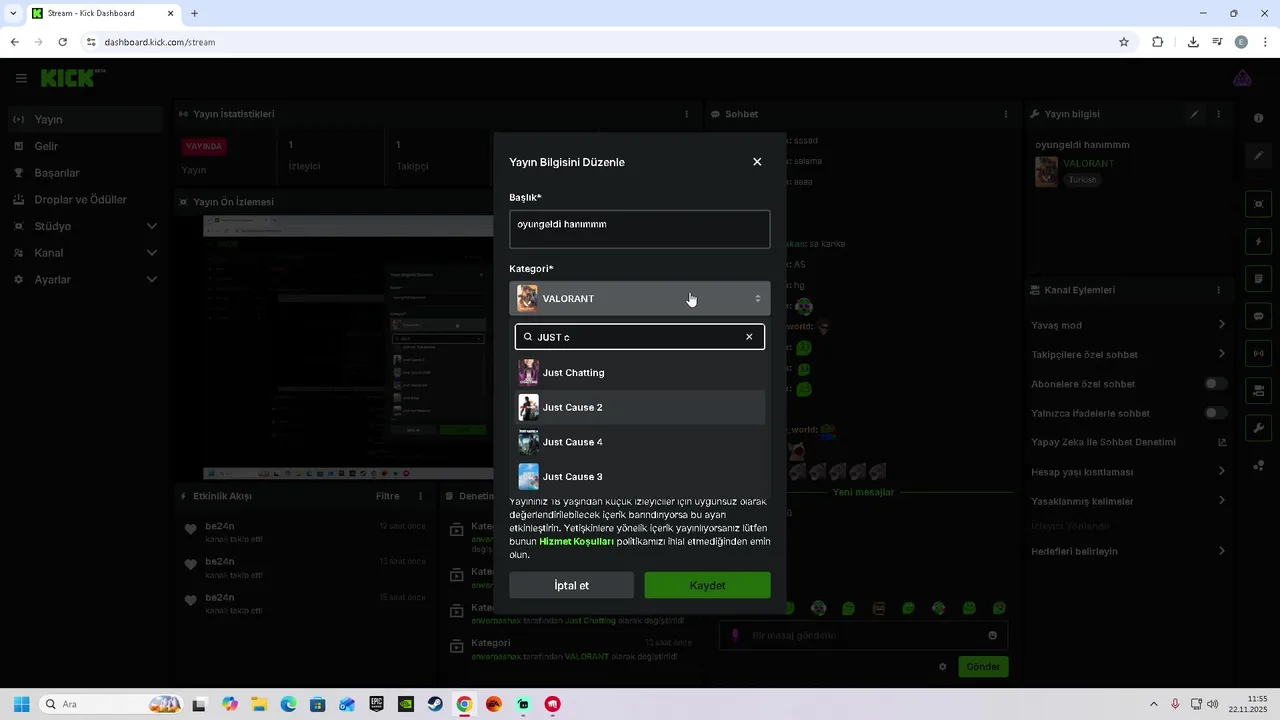Open browser downloads icon
The height and width of the screenshot is (720, 1280).
[1193, 42]
